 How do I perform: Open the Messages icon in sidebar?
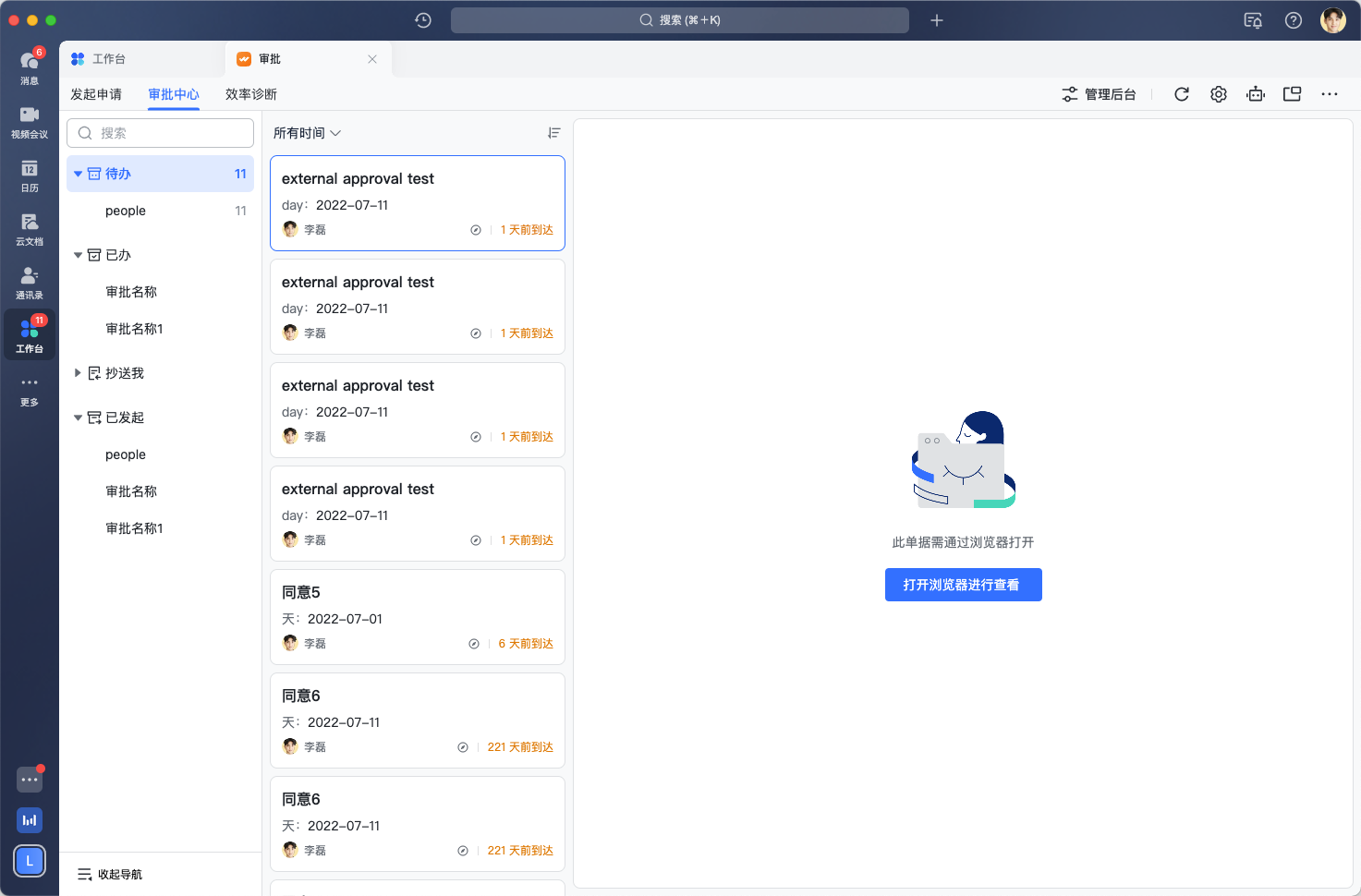(30, 67)
